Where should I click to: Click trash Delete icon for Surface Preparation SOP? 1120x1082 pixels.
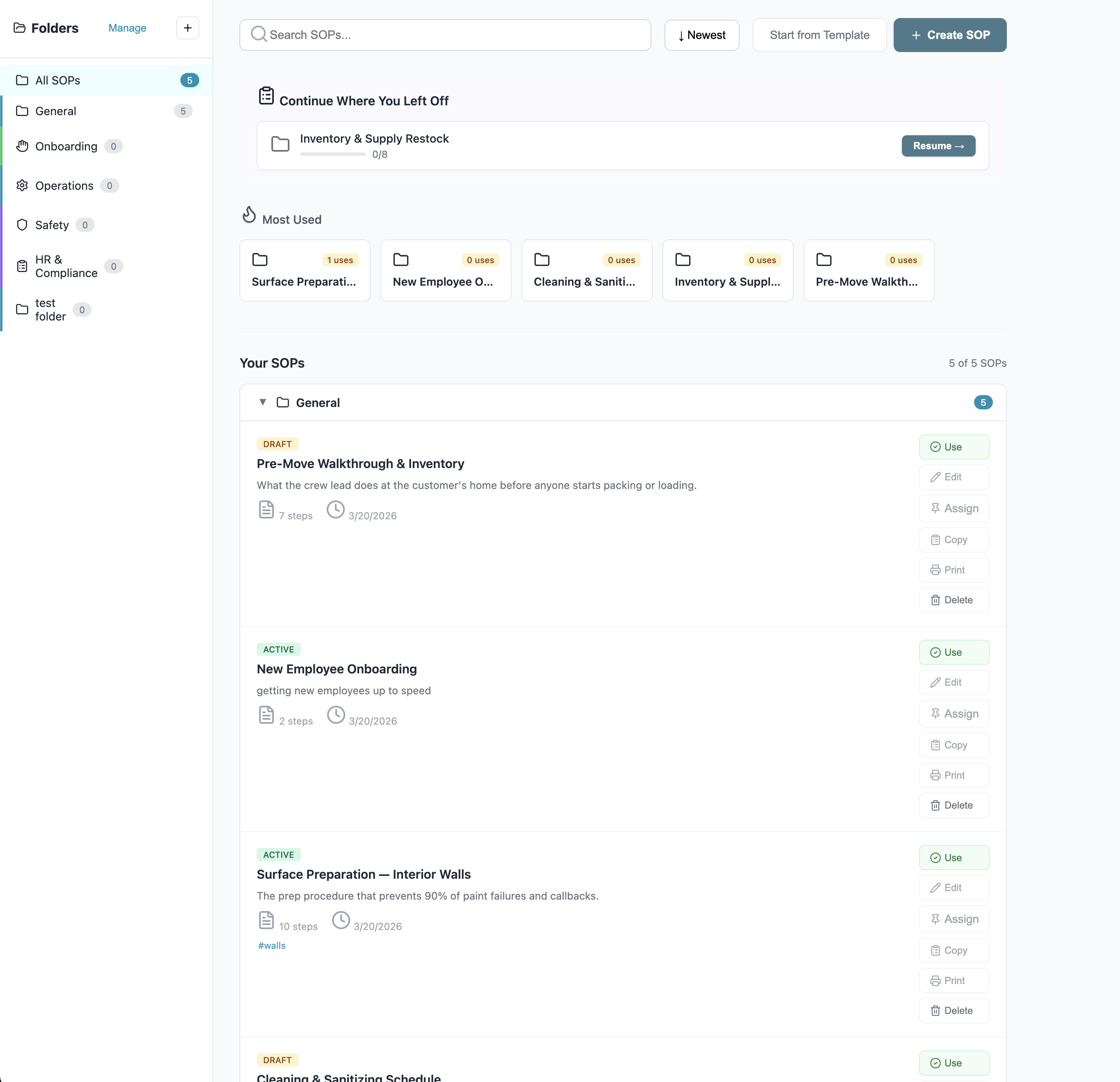tap(936, 1011)
